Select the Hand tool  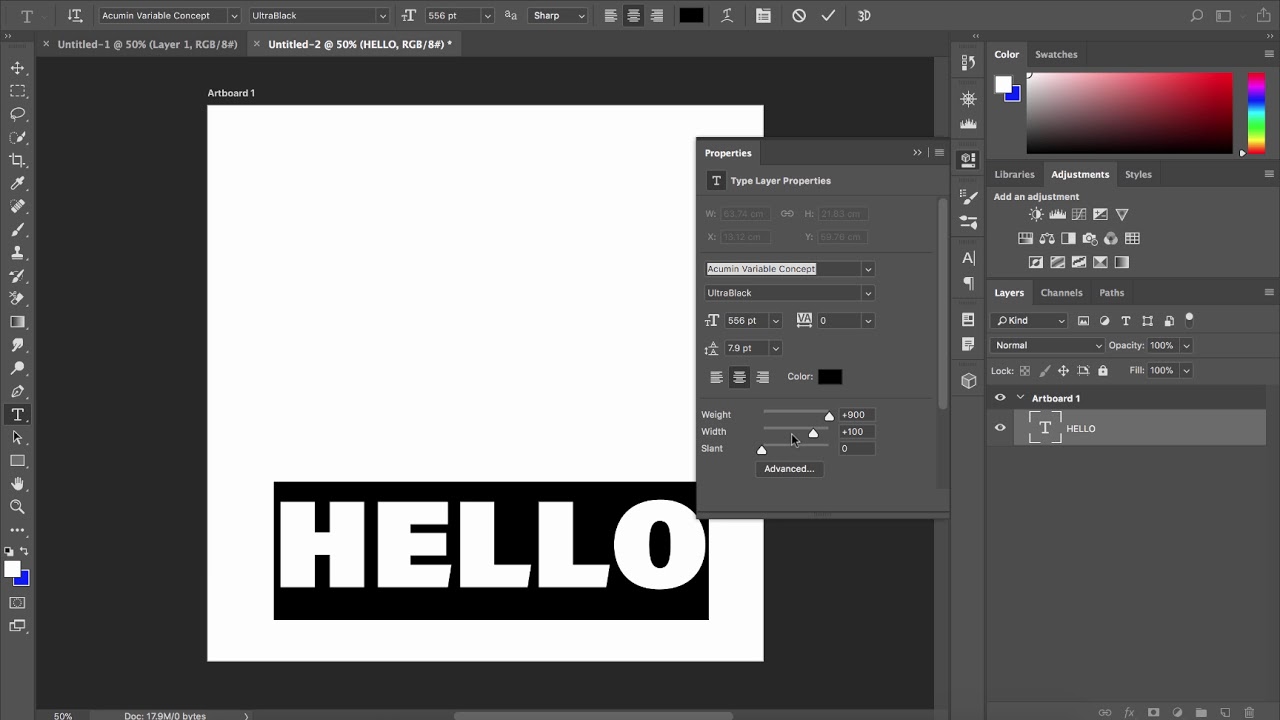17,484
